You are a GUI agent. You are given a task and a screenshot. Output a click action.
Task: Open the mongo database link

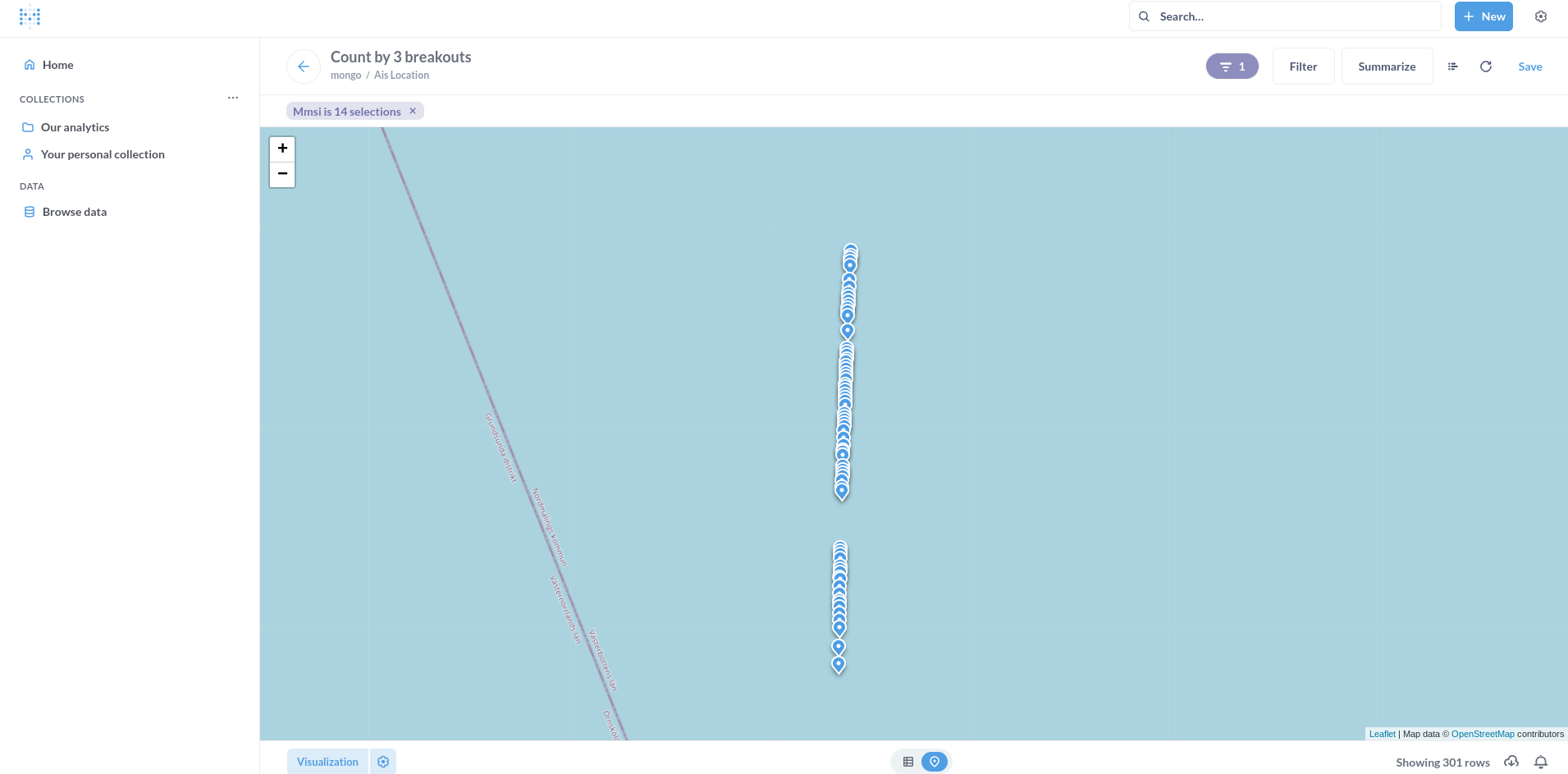[x=345, y=76]
